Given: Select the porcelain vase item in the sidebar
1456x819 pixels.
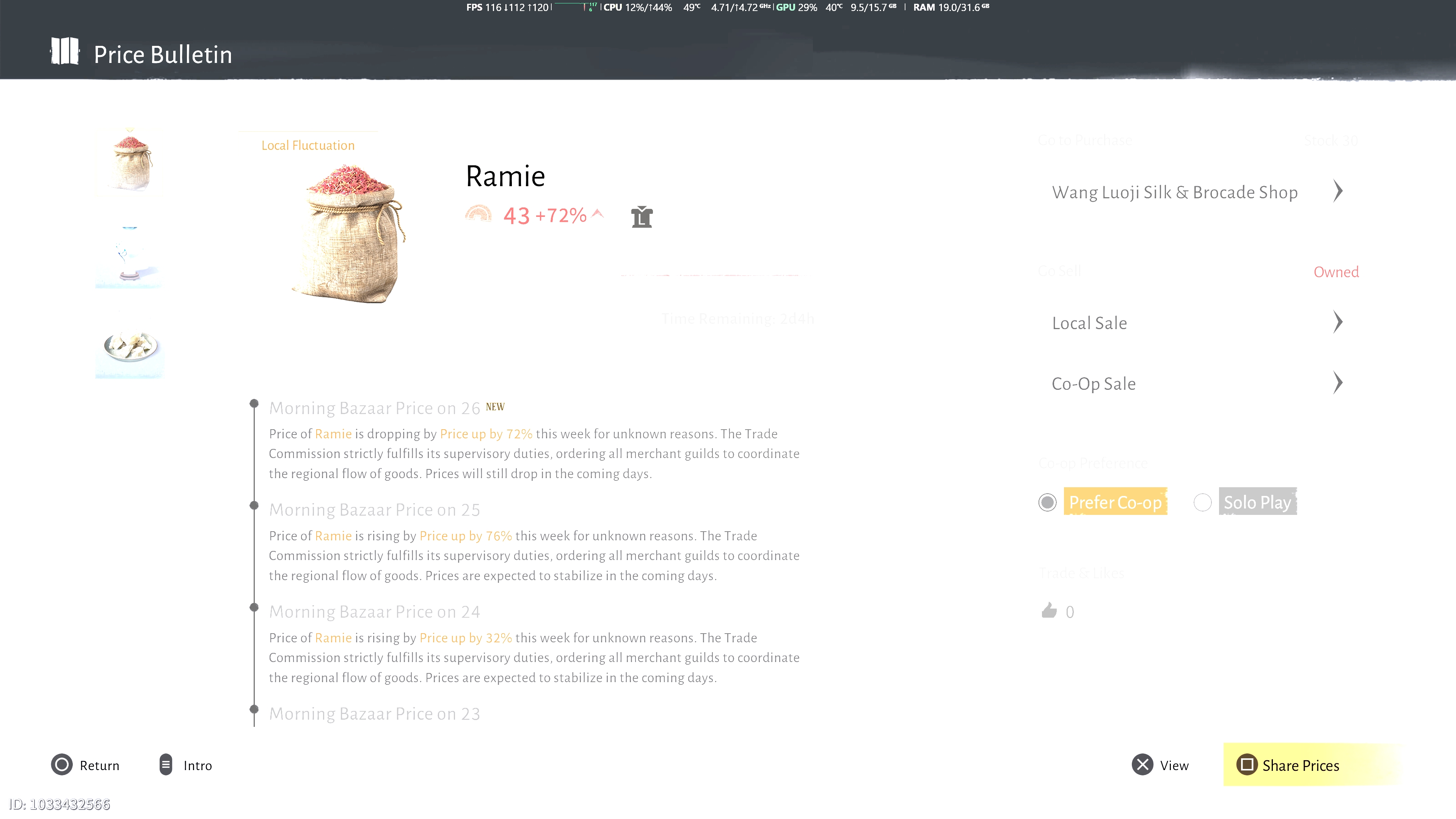Looking at the screenshot, I should click(129, 255).
